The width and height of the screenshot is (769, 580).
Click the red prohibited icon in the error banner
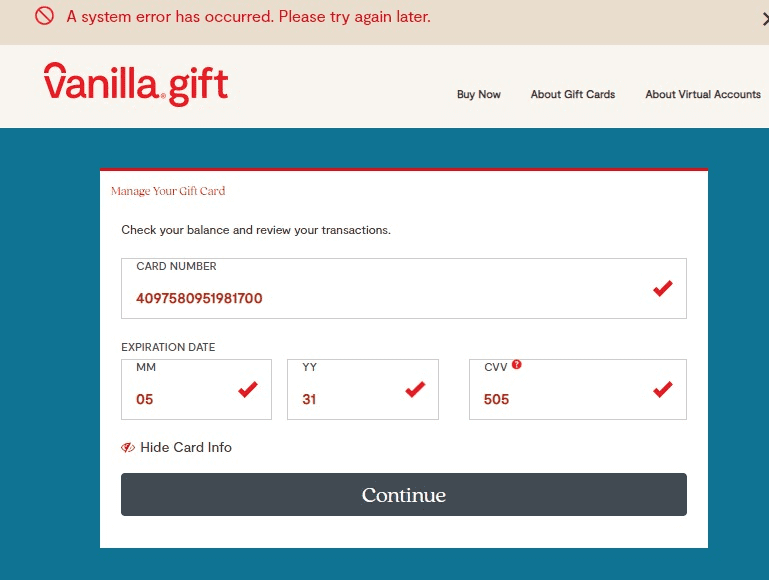point(44,16)
